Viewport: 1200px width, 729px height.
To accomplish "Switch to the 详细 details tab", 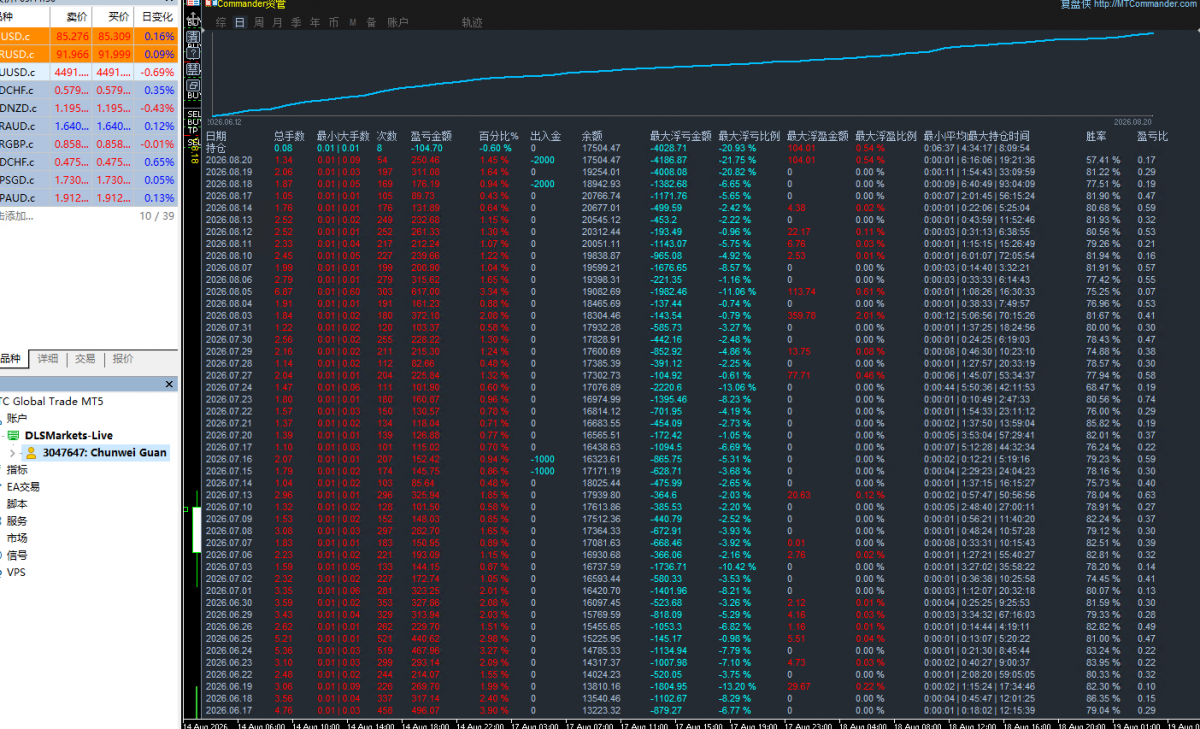I will [48, 359].
